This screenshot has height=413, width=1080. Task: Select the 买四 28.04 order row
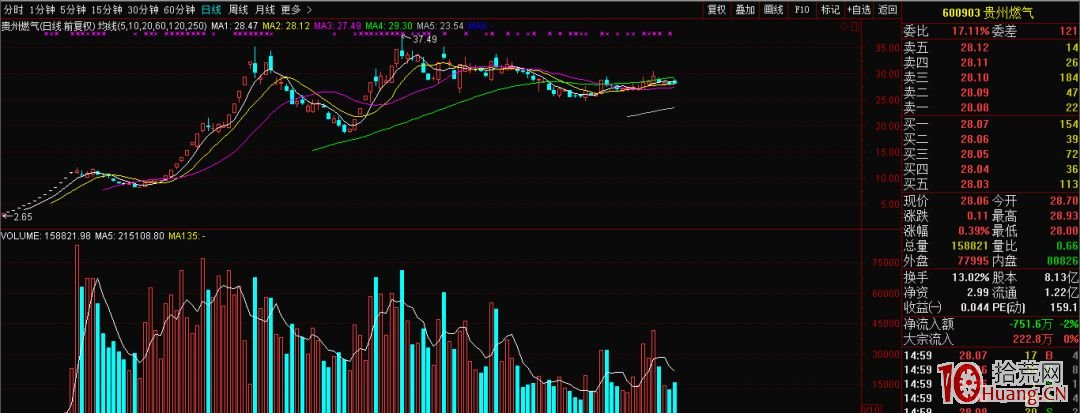tap(990, 169)
